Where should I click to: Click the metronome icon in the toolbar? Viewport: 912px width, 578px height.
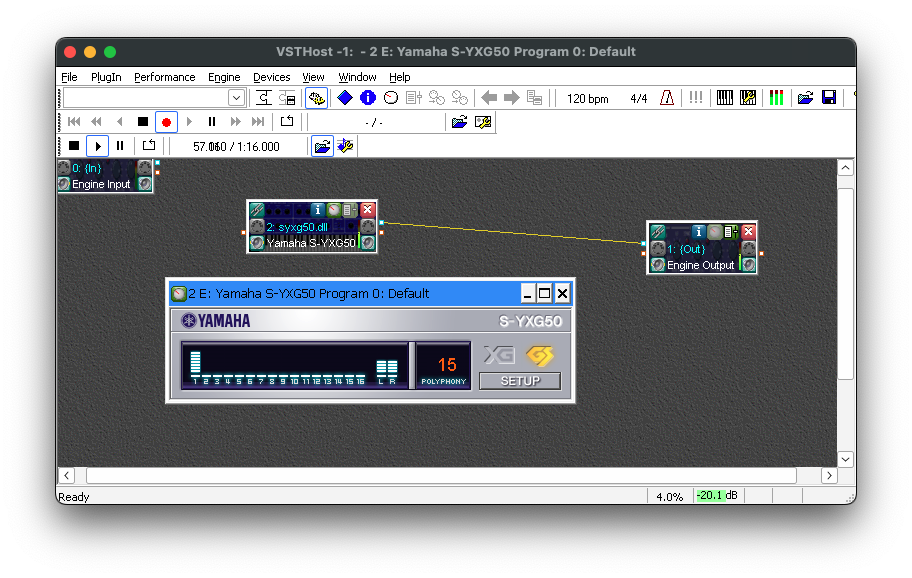coord(667,98)
